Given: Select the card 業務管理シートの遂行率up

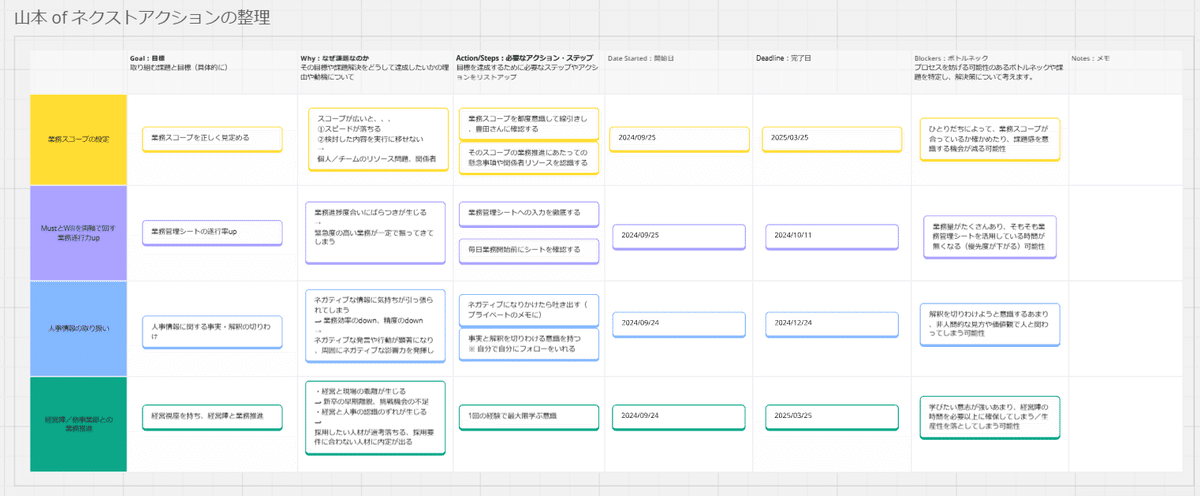Looking at the screenshot, I should 212,232.
